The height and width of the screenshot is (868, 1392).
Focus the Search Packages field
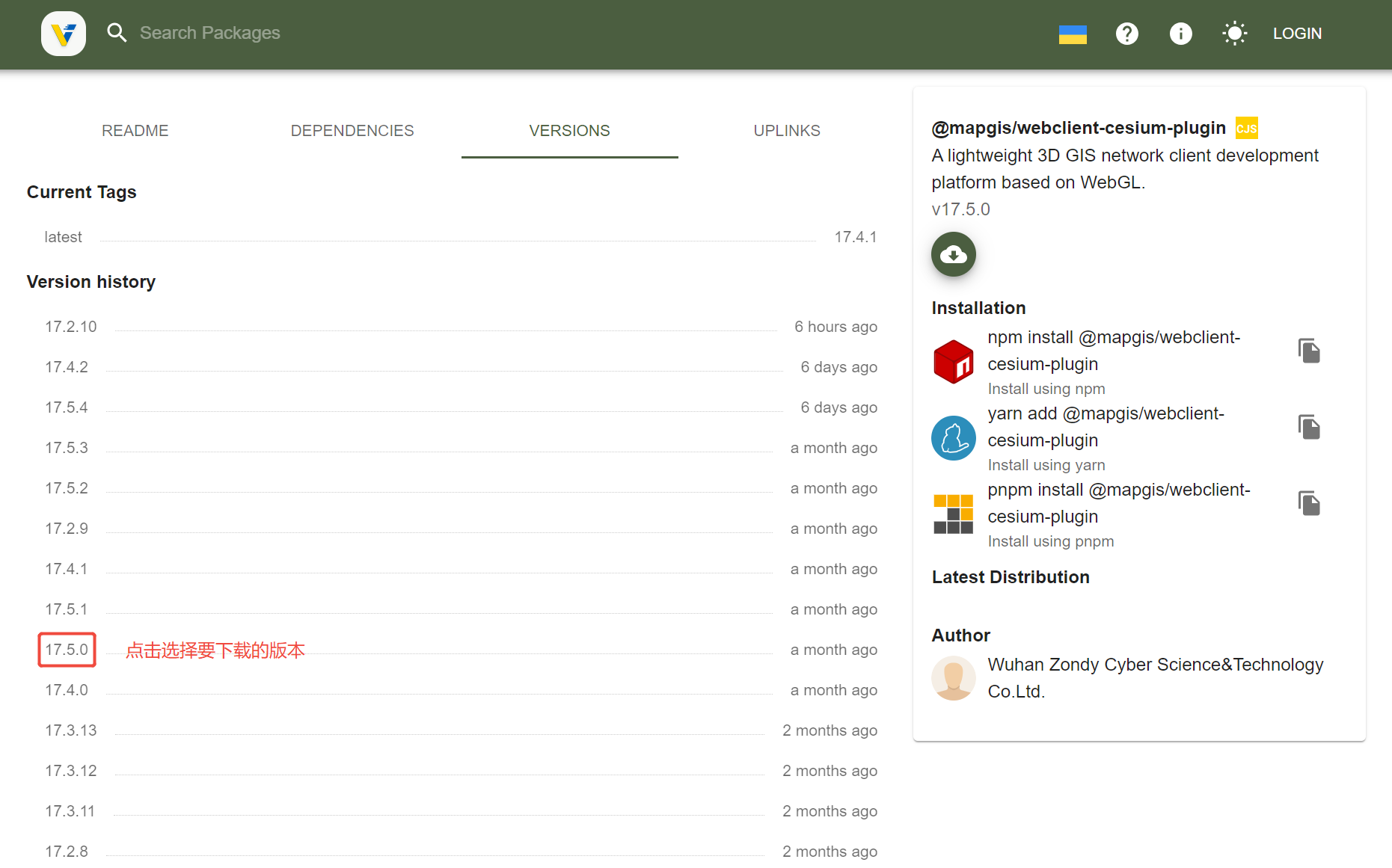209,33
